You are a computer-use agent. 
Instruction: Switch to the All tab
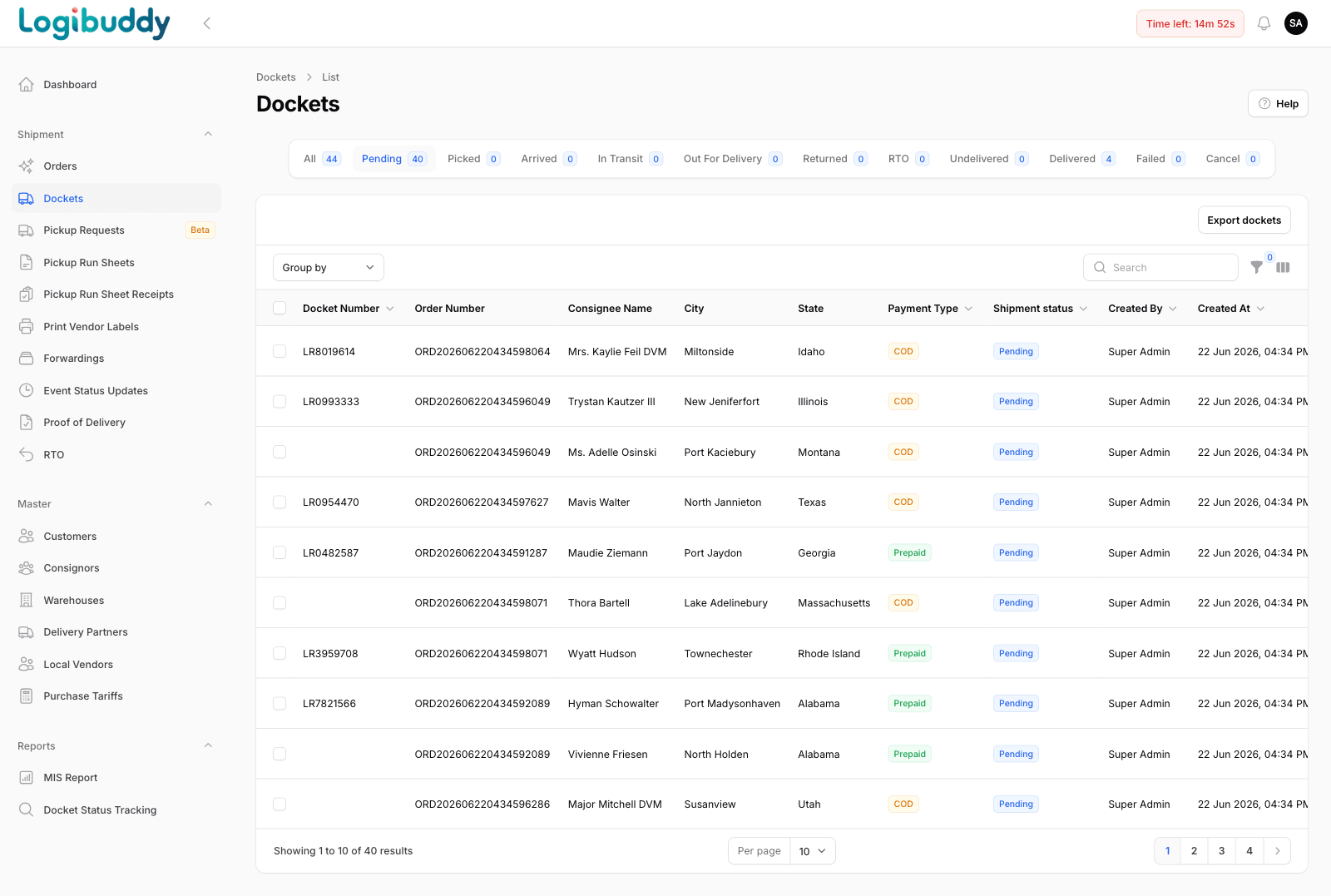[322, 159]
